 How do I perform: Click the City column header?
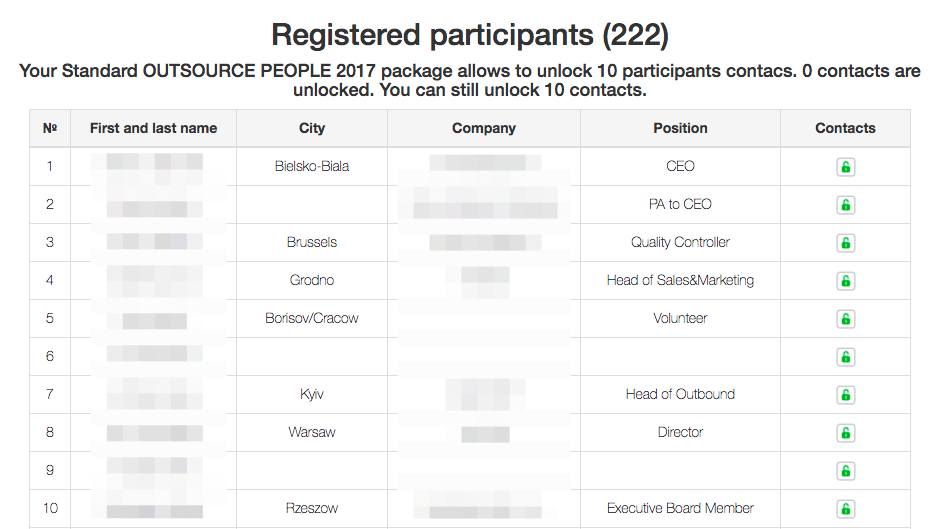click(312, 128)
